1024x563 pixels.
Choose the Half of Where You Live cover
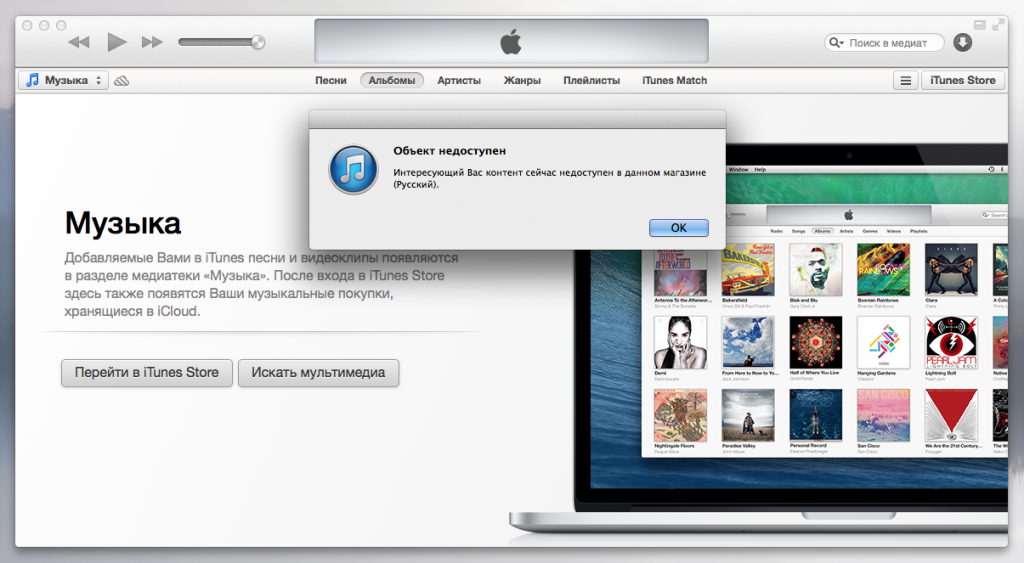click(816, 343)
